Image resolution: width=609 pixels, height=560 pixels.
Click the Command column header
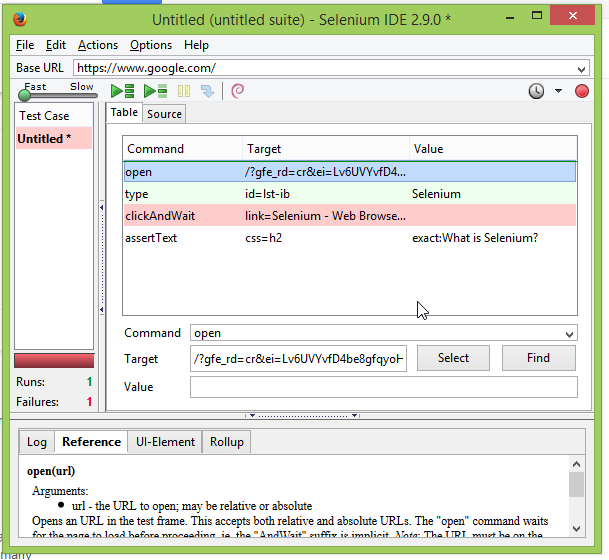pyautogui.click(x=183, y=149)
